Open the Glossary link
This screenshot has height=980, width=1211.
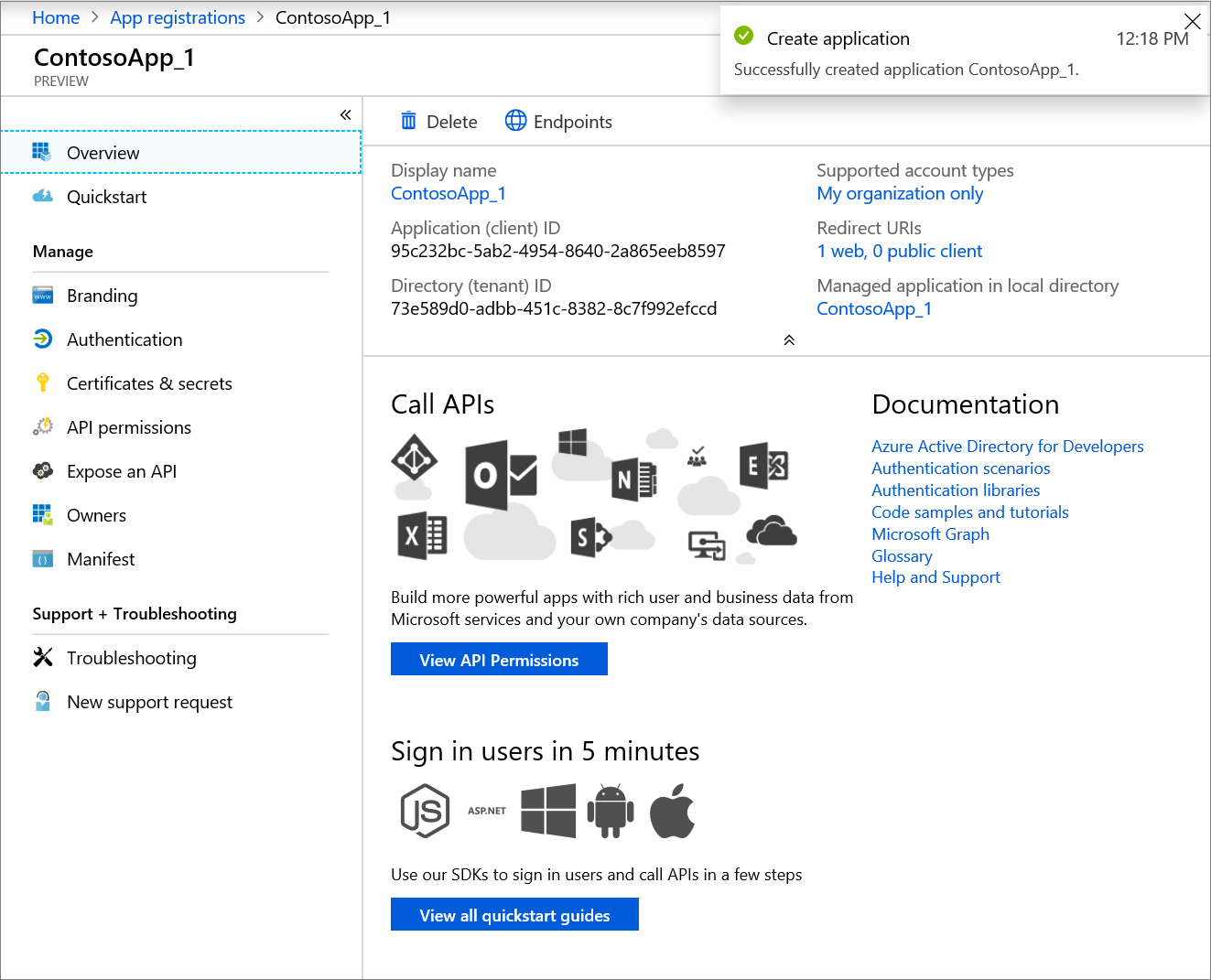[x=902, y=555]
